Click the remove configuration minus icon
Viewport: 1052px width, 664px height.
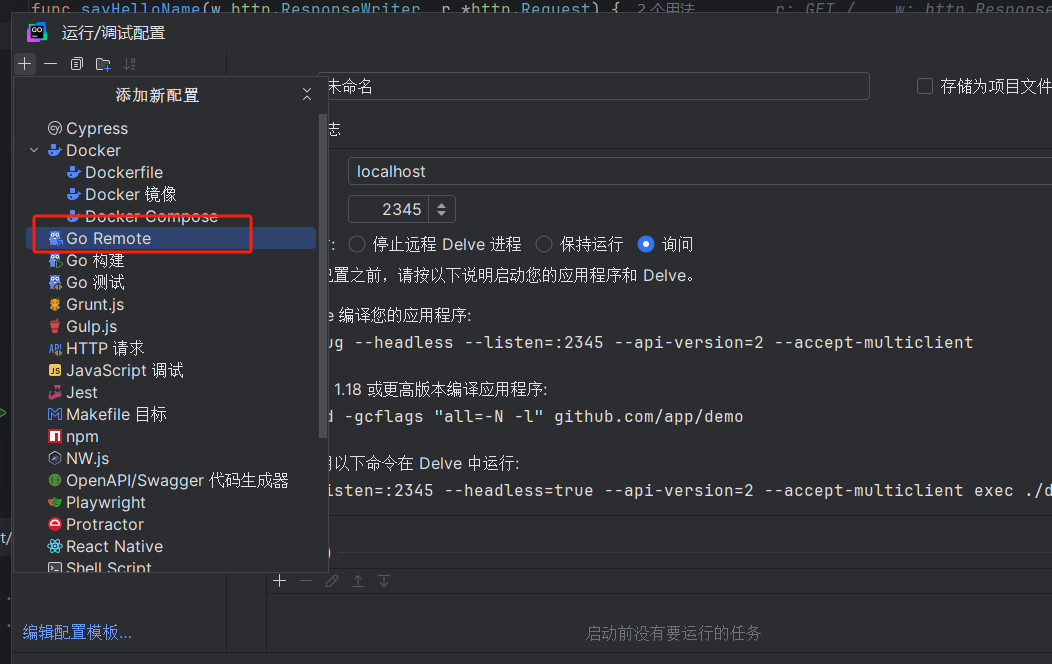50,64
